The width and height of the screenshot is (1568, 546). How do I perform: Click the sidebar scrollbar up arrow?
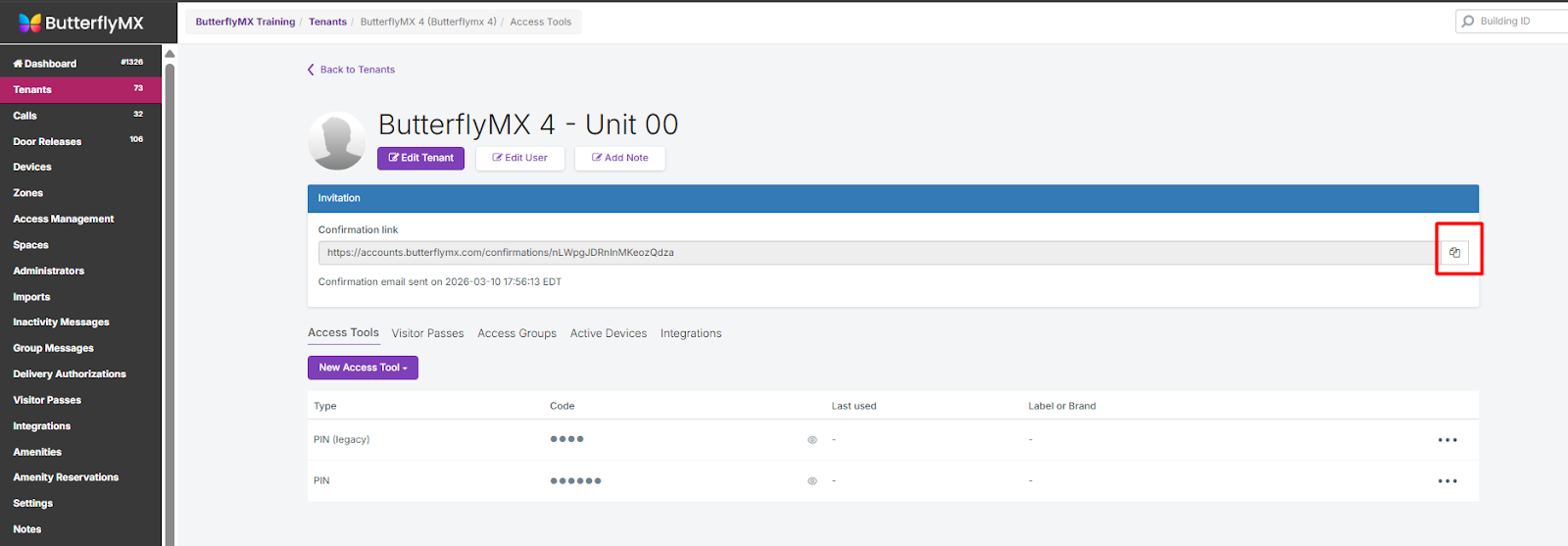coord(170,54)
